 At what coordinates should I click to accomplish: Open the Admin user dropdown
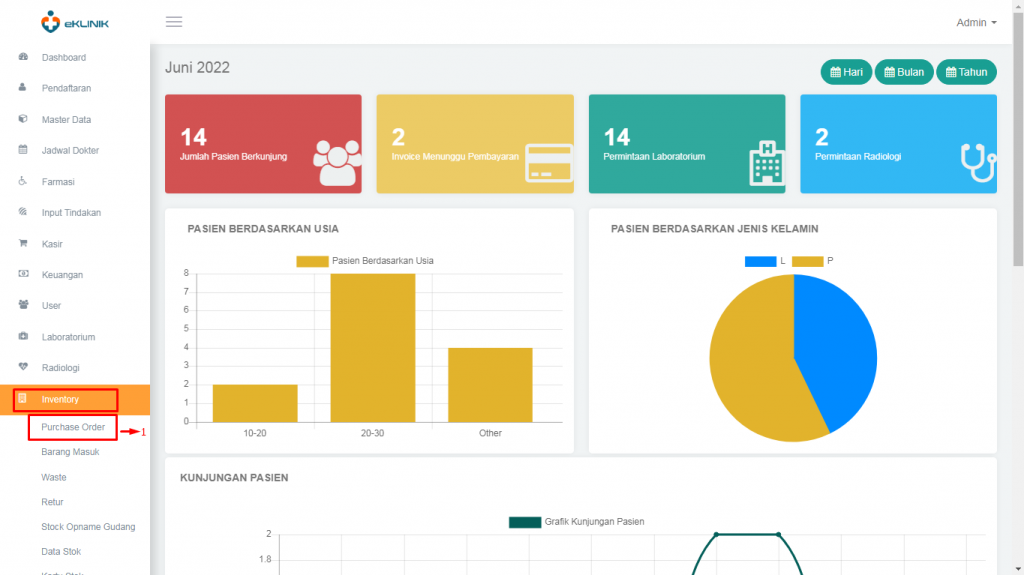[x=976, y=22]
